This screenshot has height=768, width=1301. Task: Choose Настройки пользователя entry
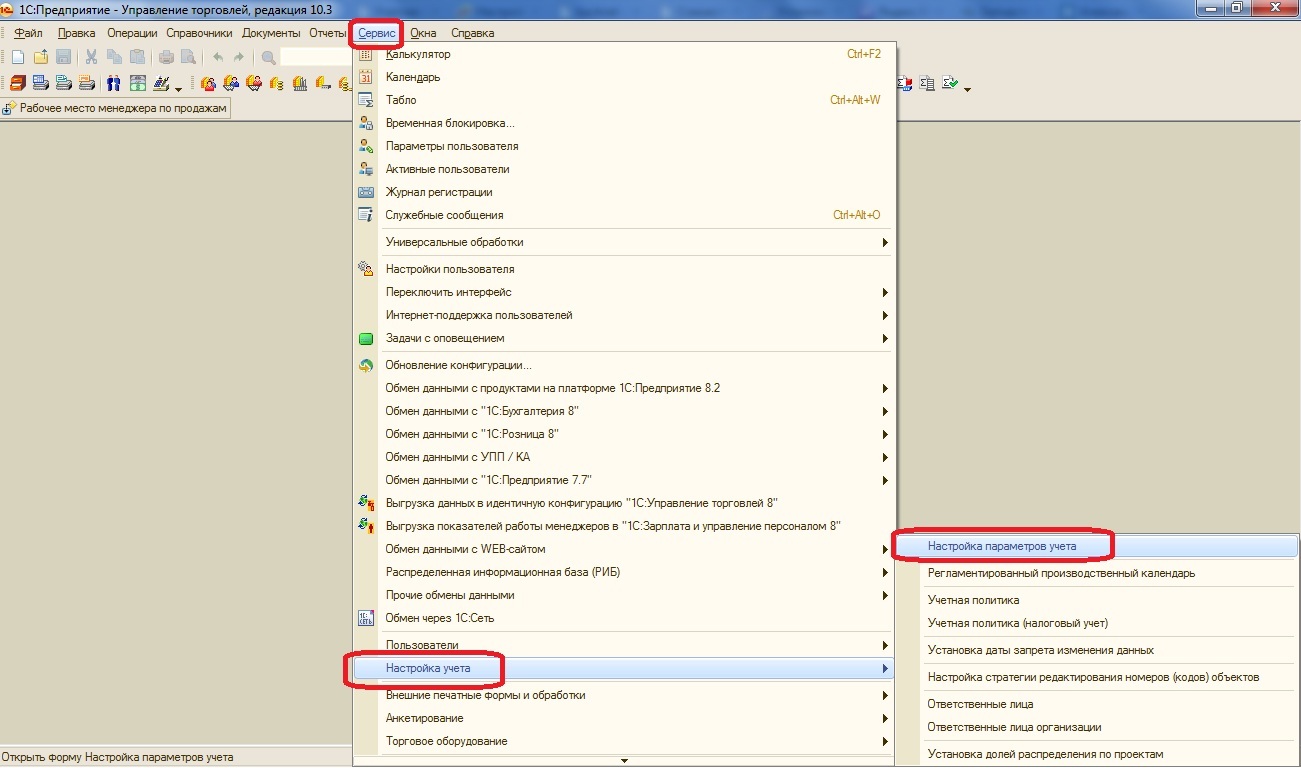(625, 269)
